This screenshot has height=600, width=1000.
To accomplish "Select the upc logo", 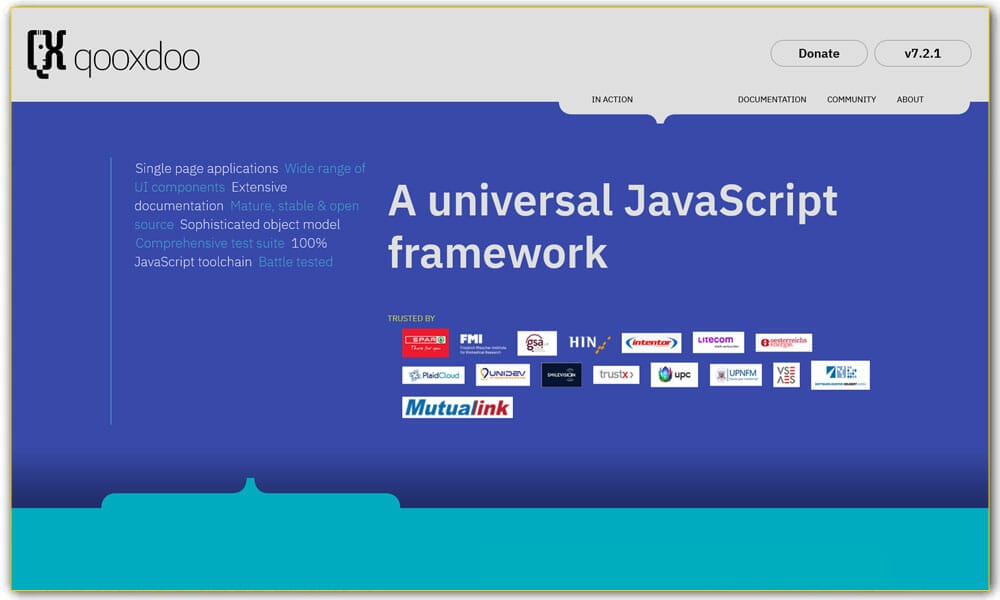I will tap(673, 374).
